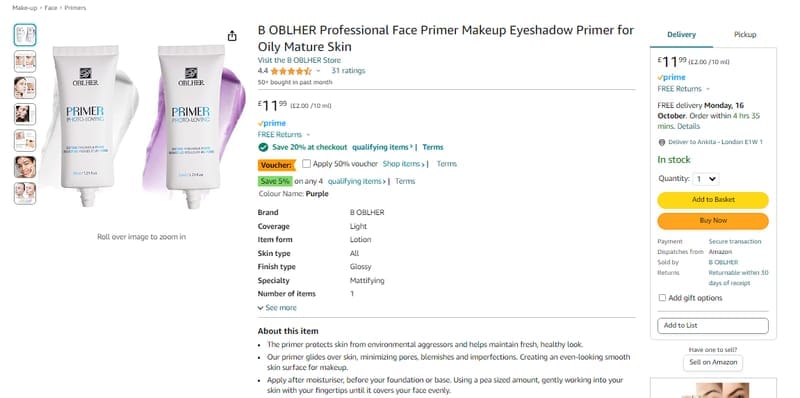Click the green checkmark beside Save 20% at checkout
The image size is (800, 398).
[263, 147]
